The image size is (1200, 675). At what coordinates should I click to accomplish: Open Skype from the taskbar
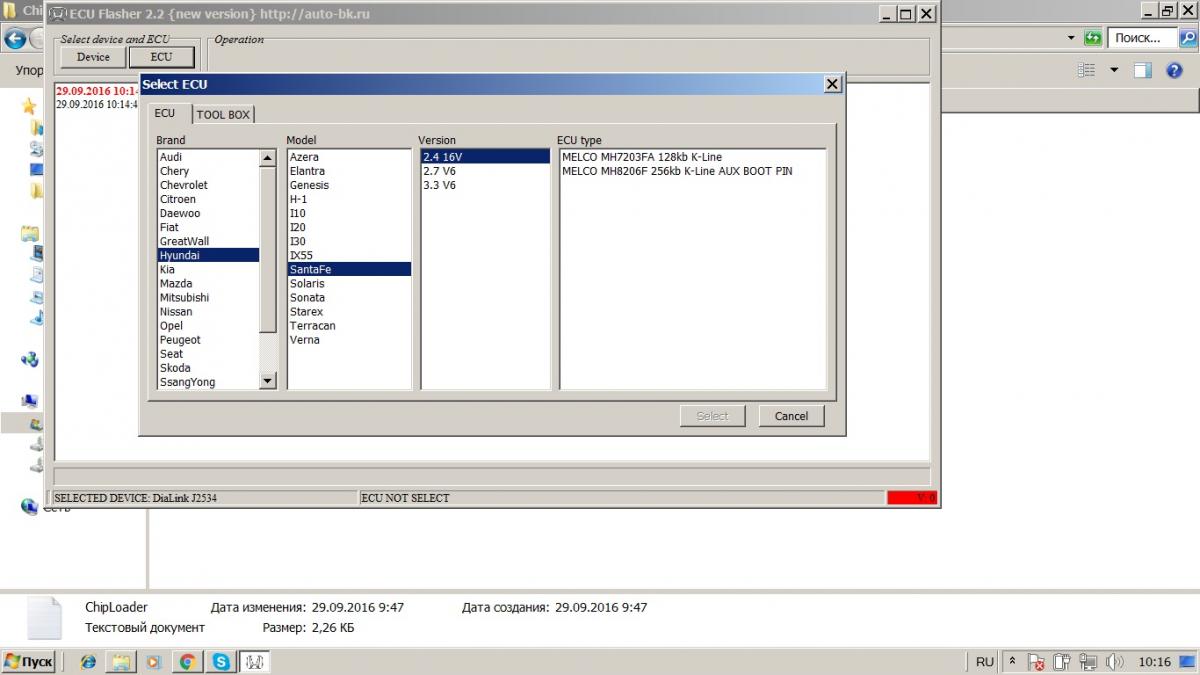pos(221,662)
